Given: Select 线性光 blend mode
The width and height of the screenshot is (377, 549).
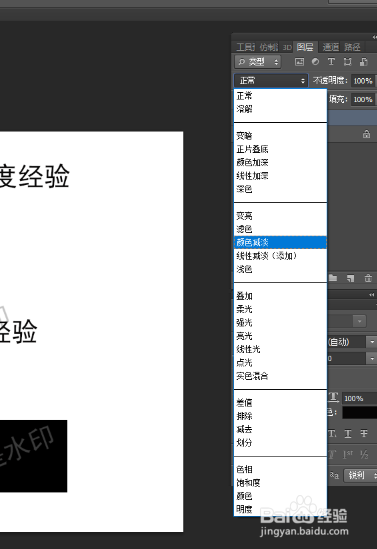Looking at the screenshot, I should (280, 349).
